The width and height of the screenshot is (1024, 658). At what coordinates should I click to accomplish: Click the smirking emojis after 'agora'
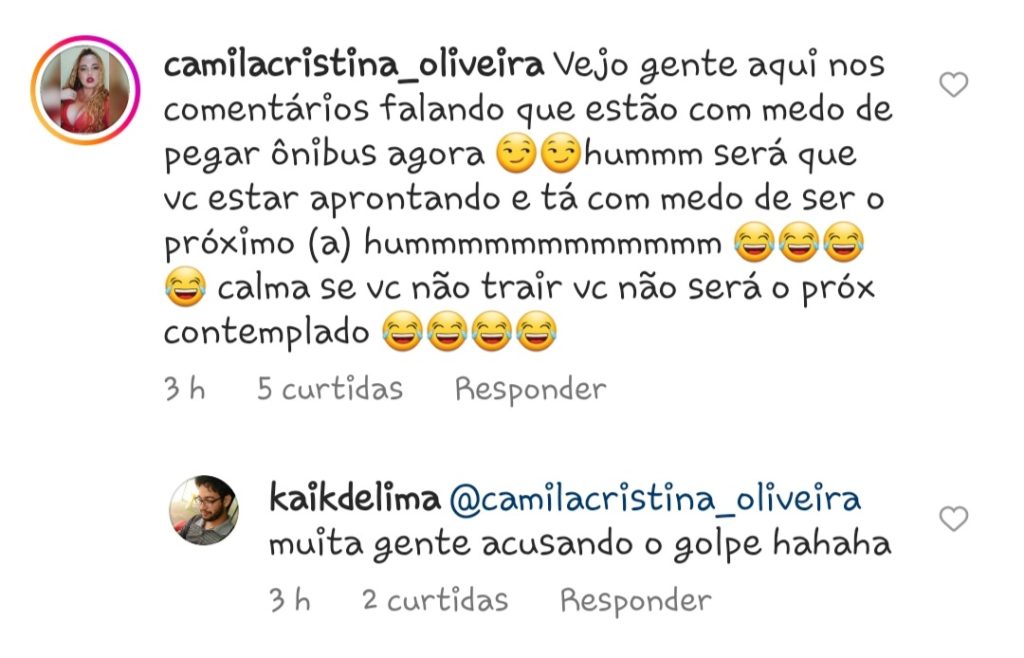click(539, 154)
